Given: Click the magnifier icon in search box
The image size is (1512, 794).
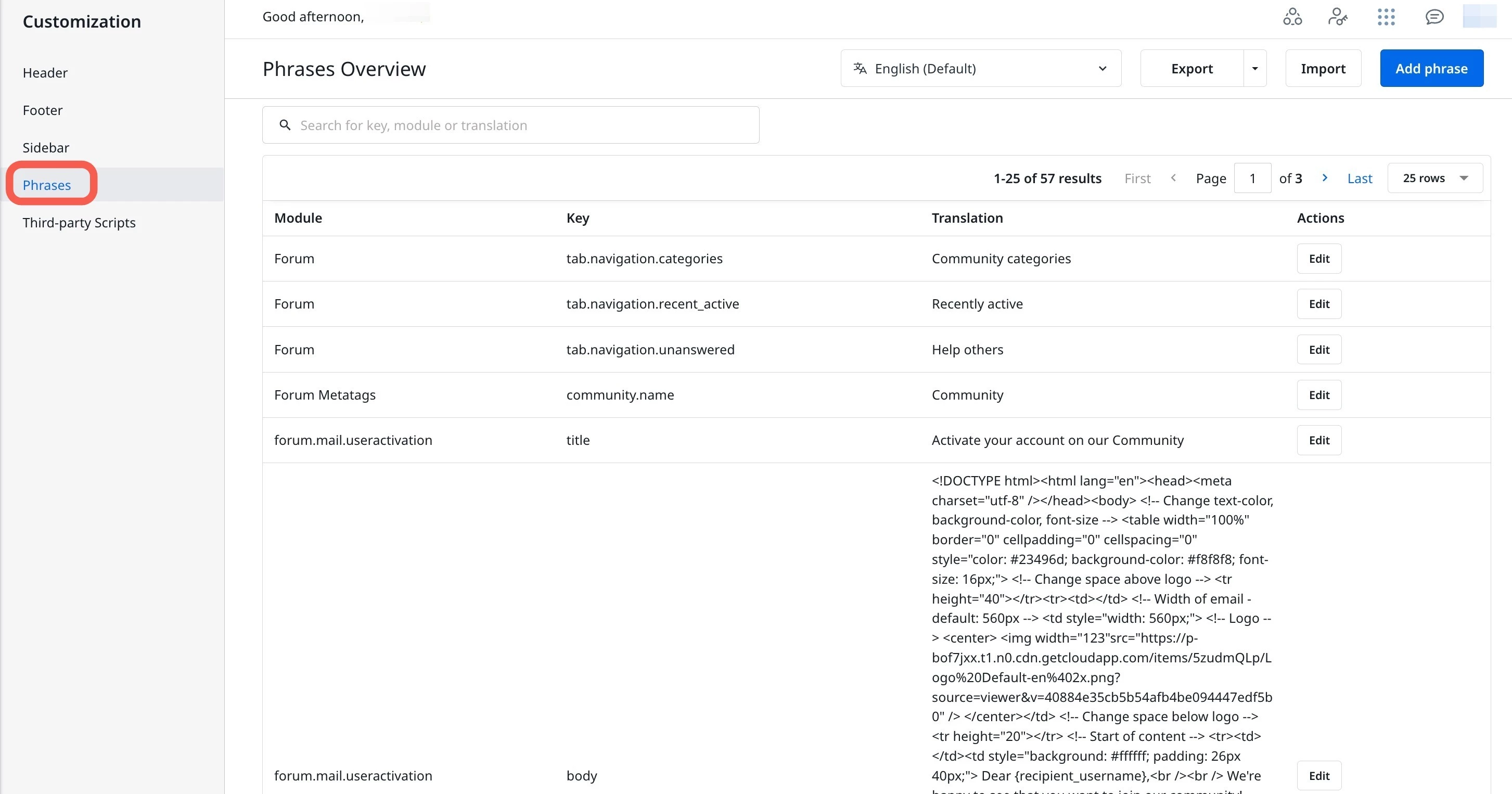Looking at the screenshot, I should point(285,125).
